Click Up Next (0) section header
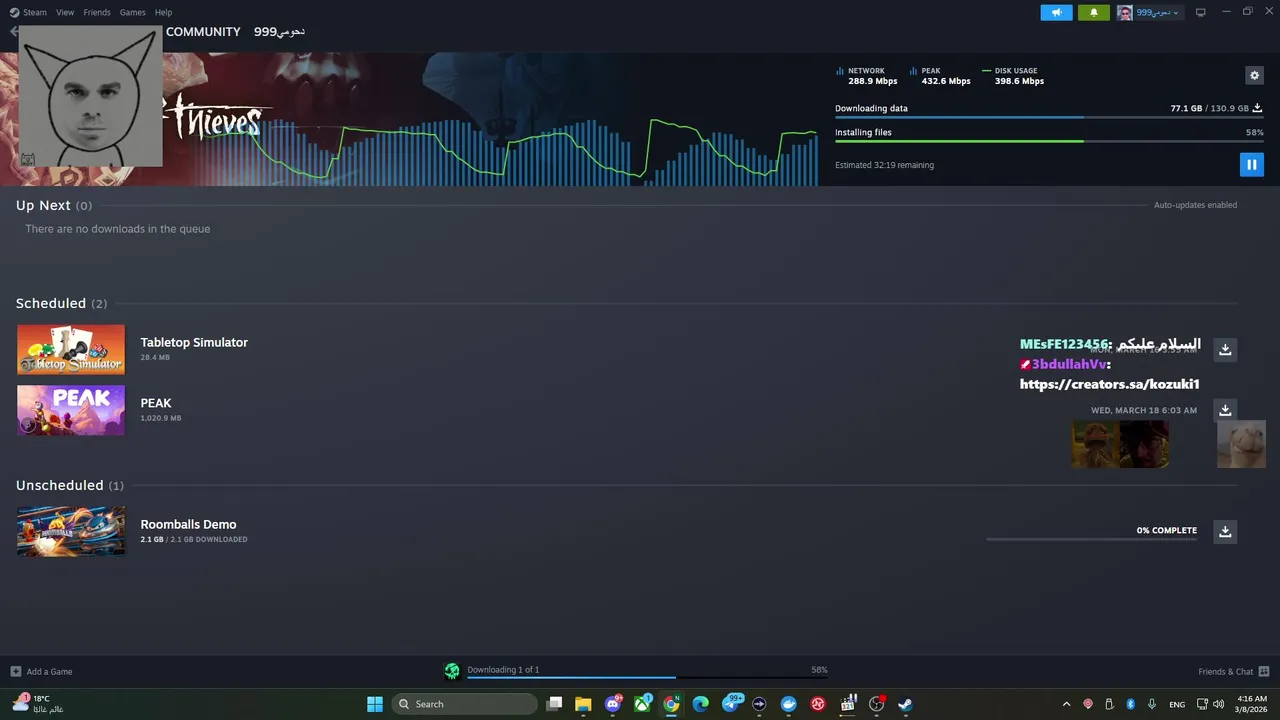 pyautogui.click(x=54, y=205)
